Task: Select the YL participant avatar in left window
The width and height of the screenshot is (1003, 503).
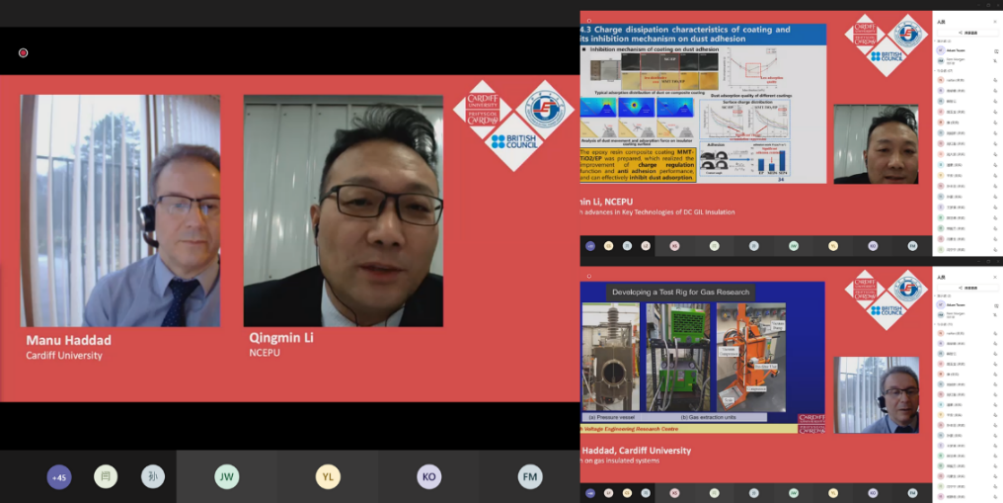Action: [328, 477]
